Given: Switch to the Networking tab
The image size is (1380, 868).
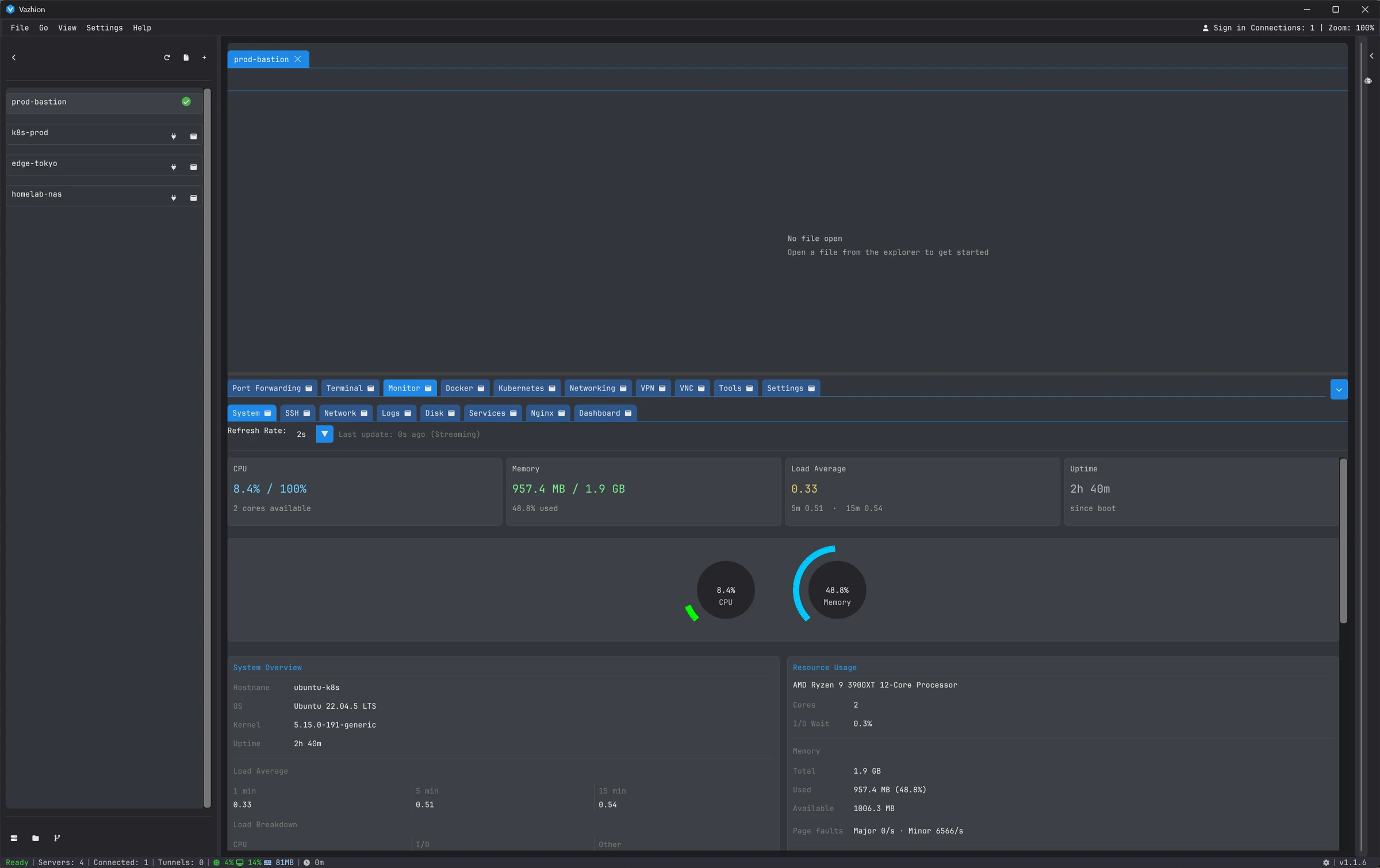Looking at the screenshot, I should 597,389.
